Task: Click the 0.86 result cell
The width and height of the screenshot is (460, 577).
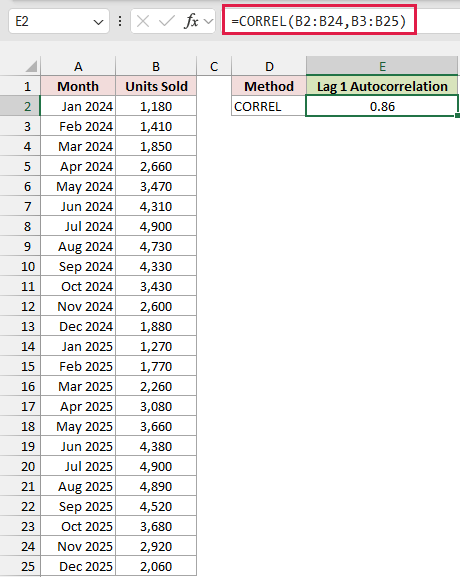Action: pyautogui.click(x=382, y=106)
